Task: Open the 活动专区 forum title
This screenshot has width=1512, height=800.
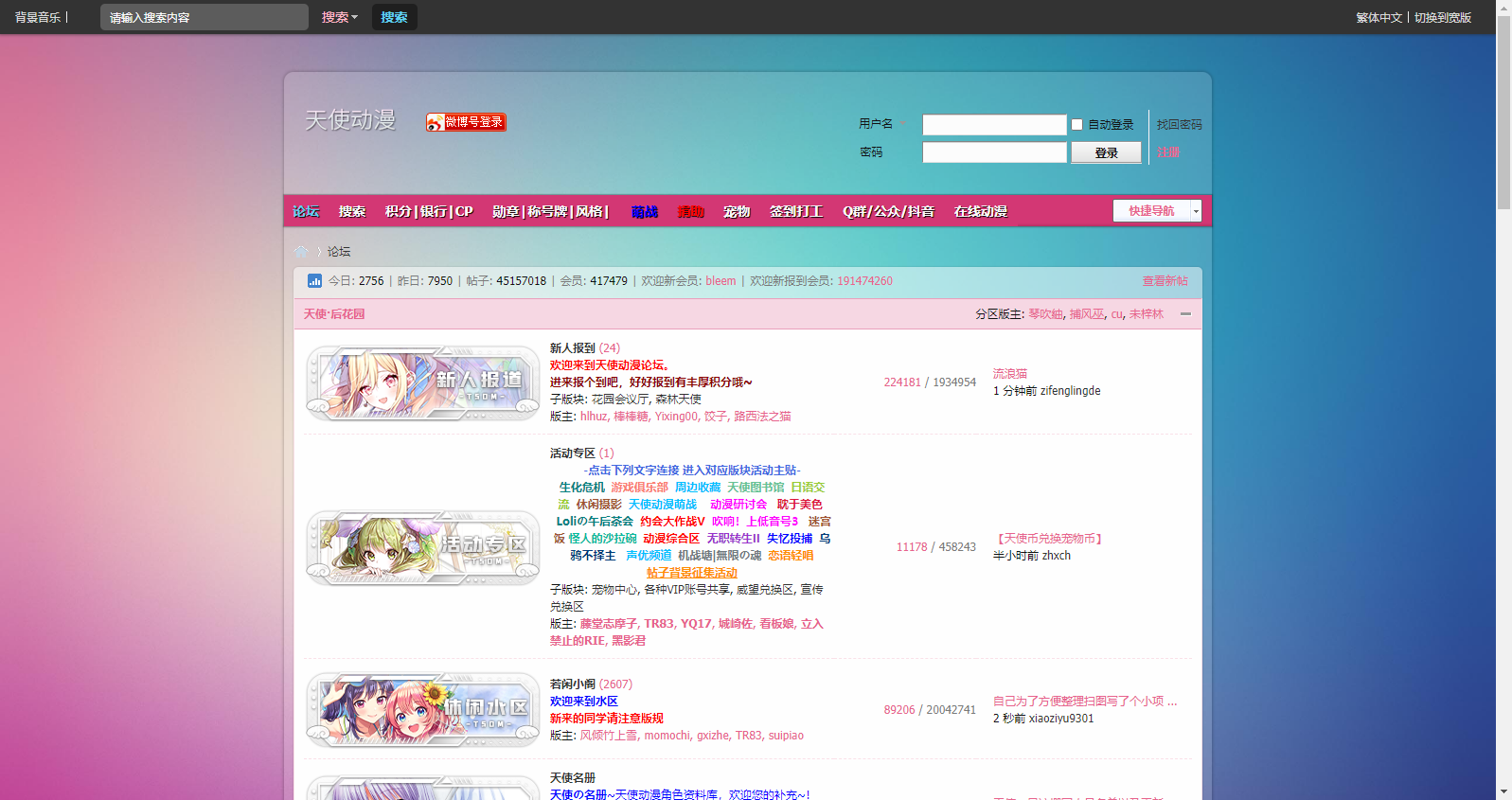Action: point(573,453)
